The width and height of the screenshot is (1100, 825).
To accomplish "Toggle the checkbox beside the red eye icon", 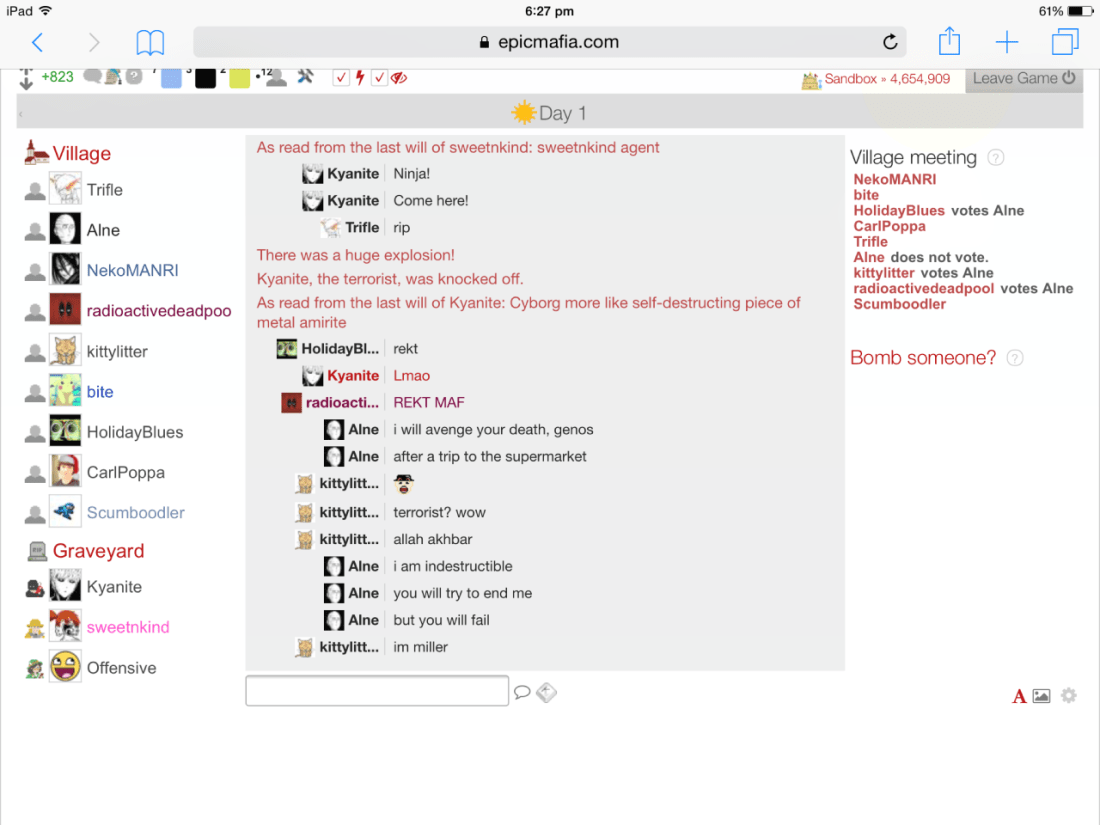I will coord(379,78).
